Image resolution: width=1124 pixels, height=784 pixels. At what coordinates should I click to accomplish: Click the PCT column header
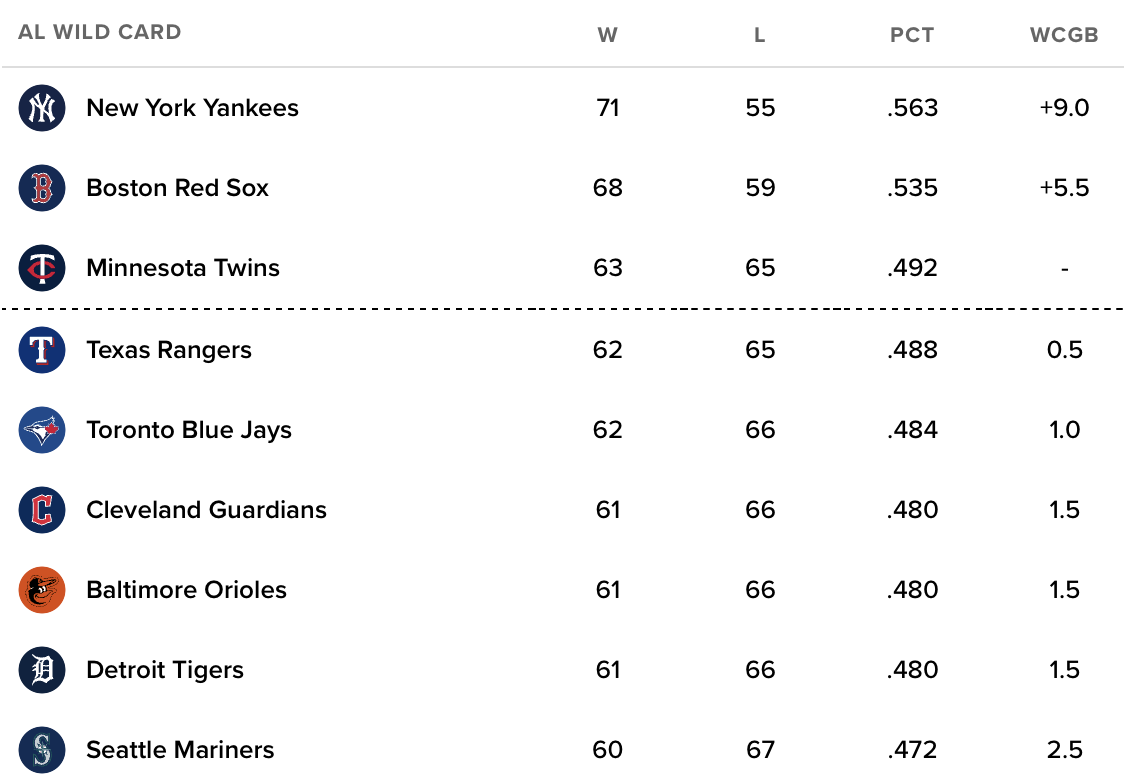coord(912,35)
